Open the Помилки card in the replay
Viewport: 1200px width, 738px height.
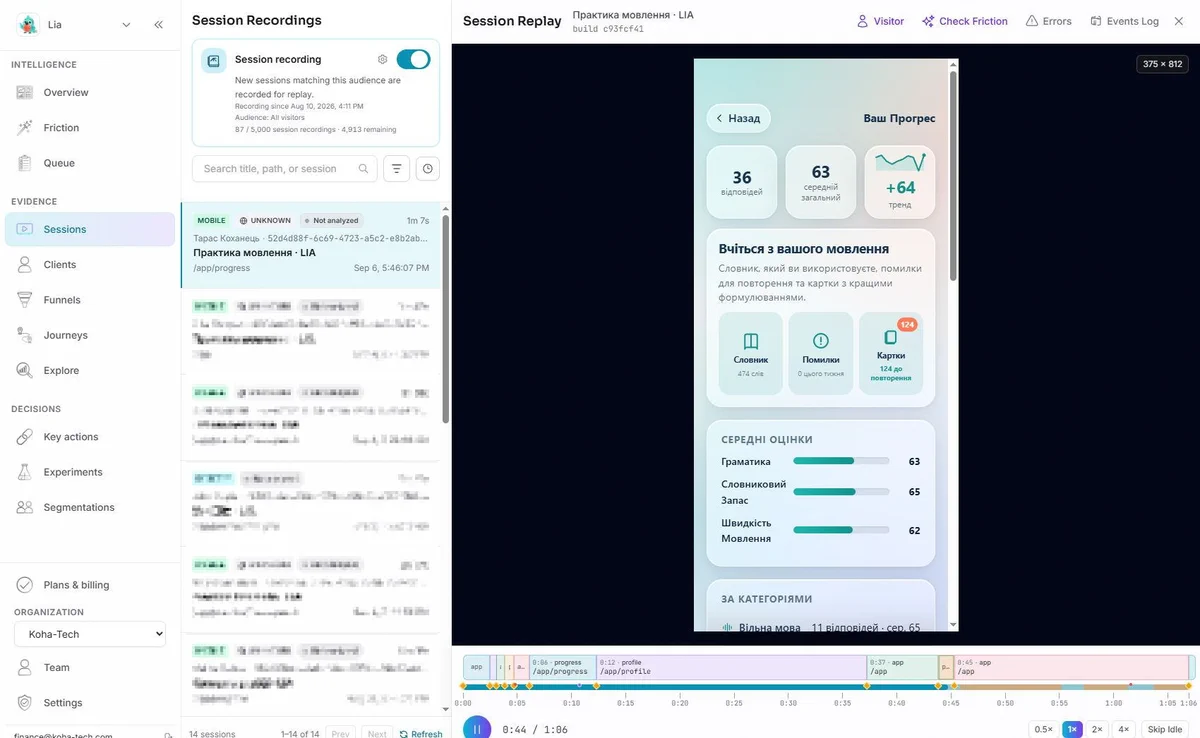pos(821,353)
